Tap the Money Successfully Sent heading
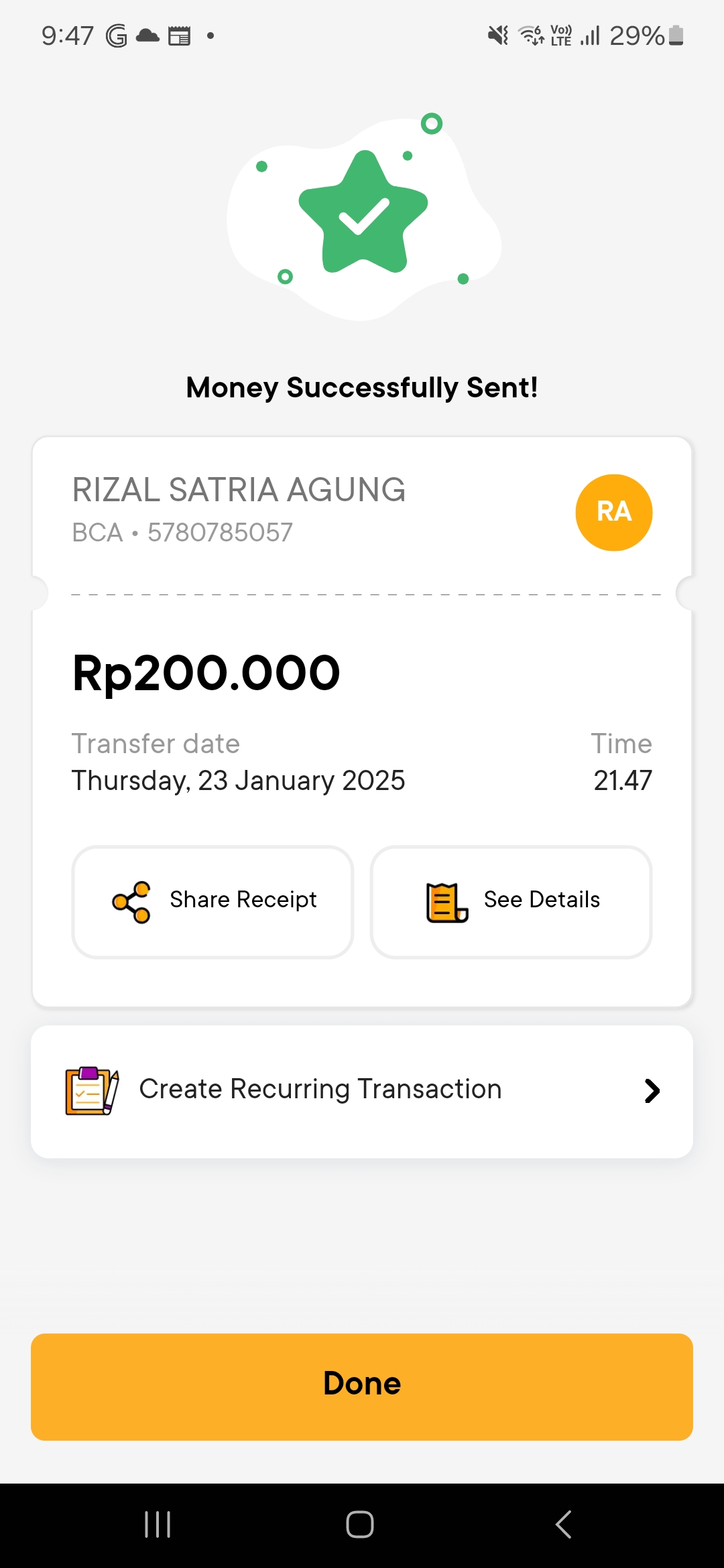The image size is (724, 1568). click(362, 387)
